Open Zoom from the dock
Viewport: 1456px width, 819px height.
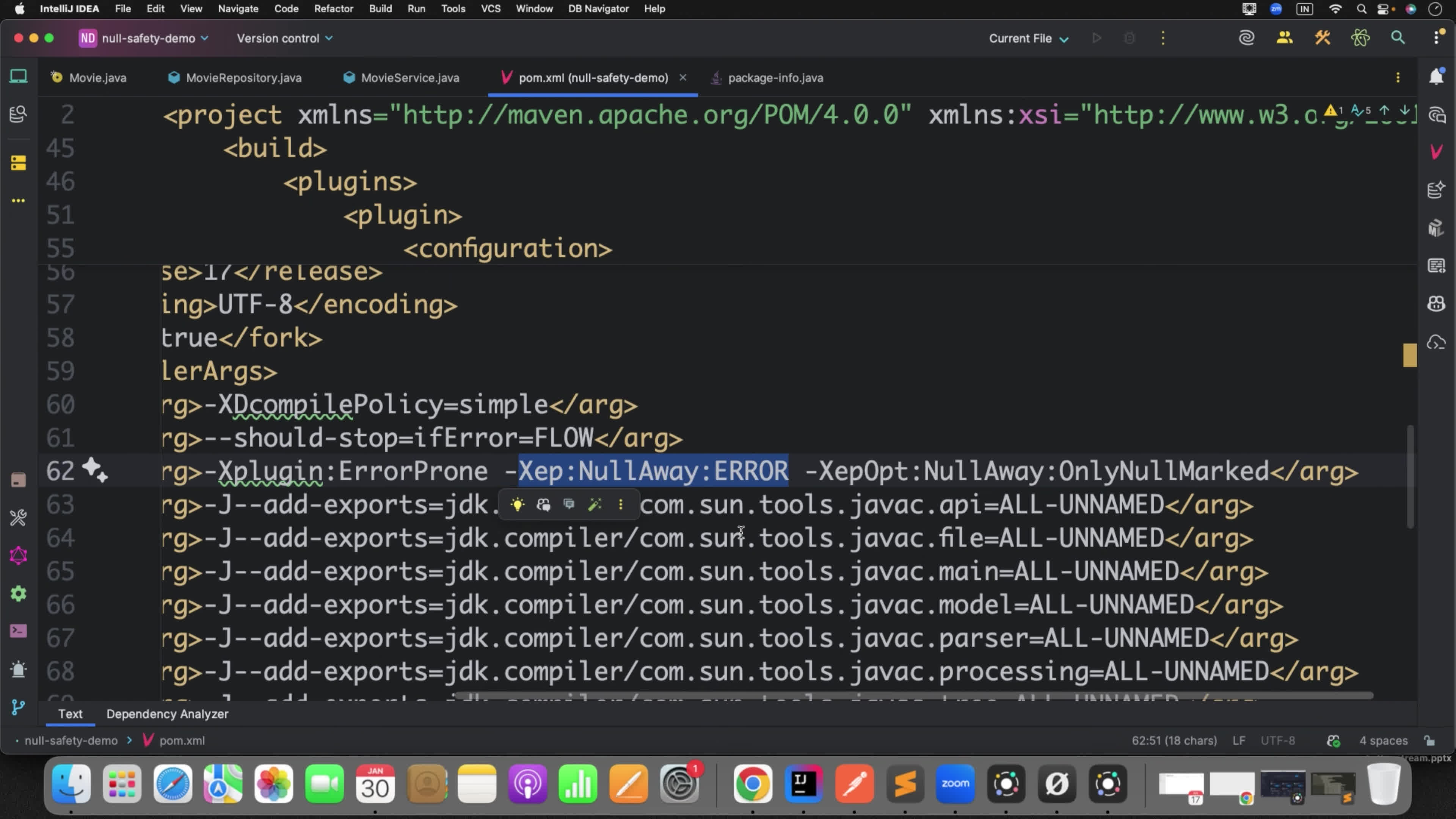tap(955, 784)
